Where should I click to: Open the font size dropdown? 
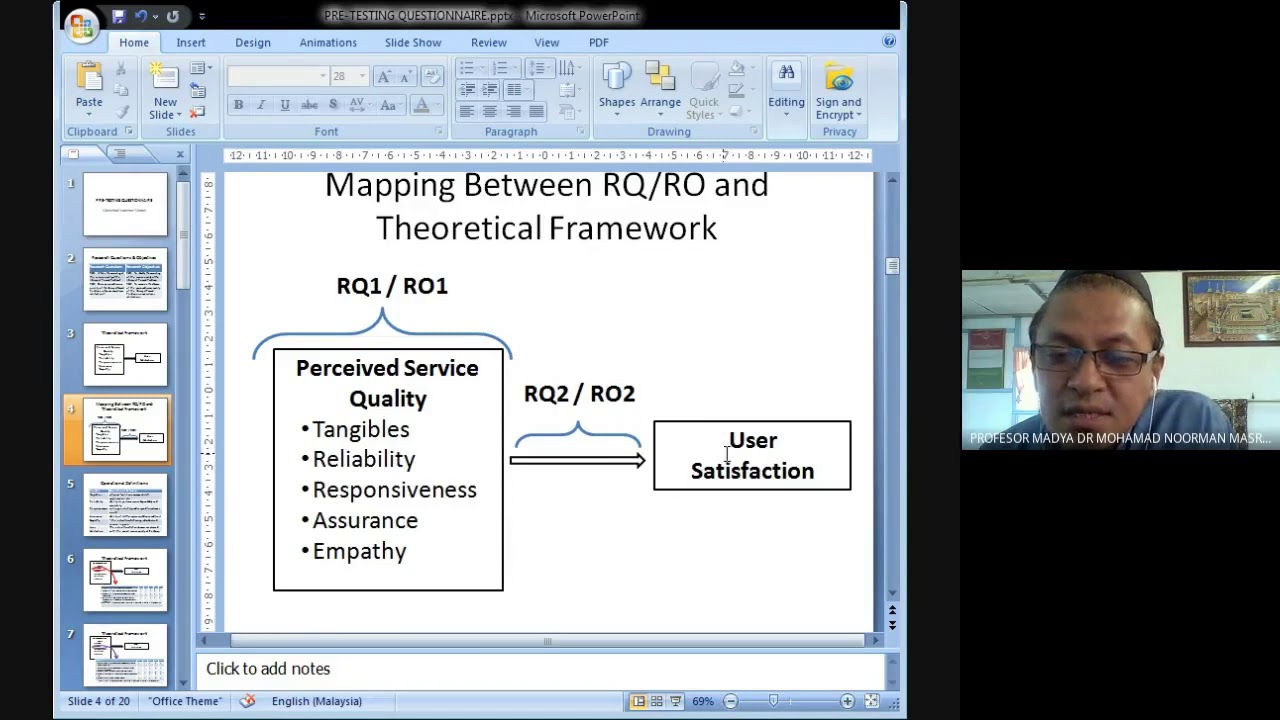click(x=362, y=77)
